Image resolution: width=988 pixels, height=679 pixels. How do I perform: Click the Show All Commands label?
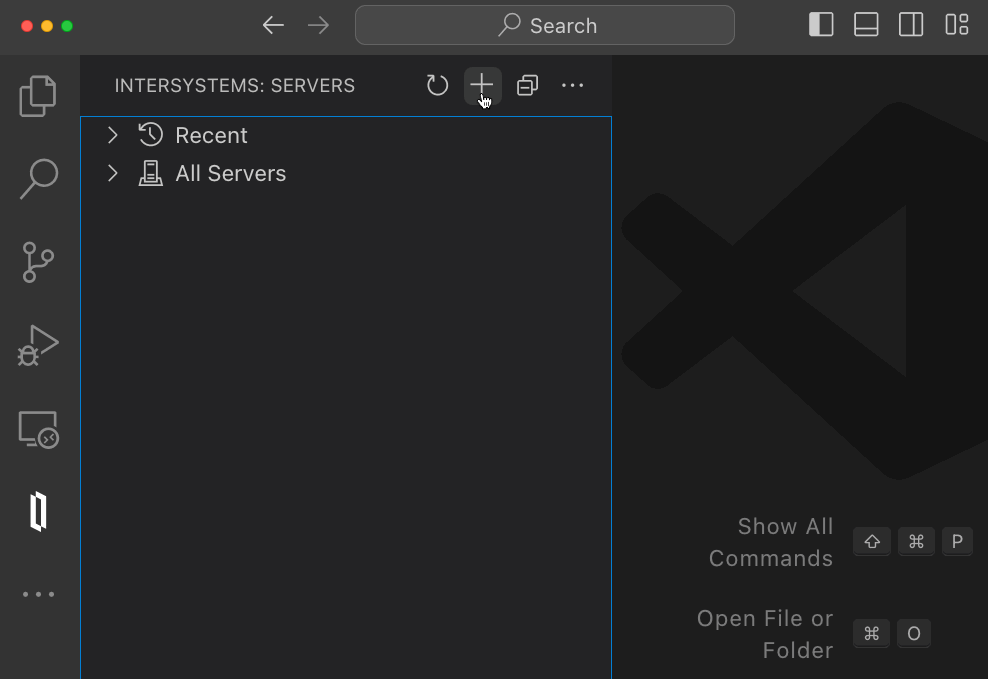click(771, 542)
